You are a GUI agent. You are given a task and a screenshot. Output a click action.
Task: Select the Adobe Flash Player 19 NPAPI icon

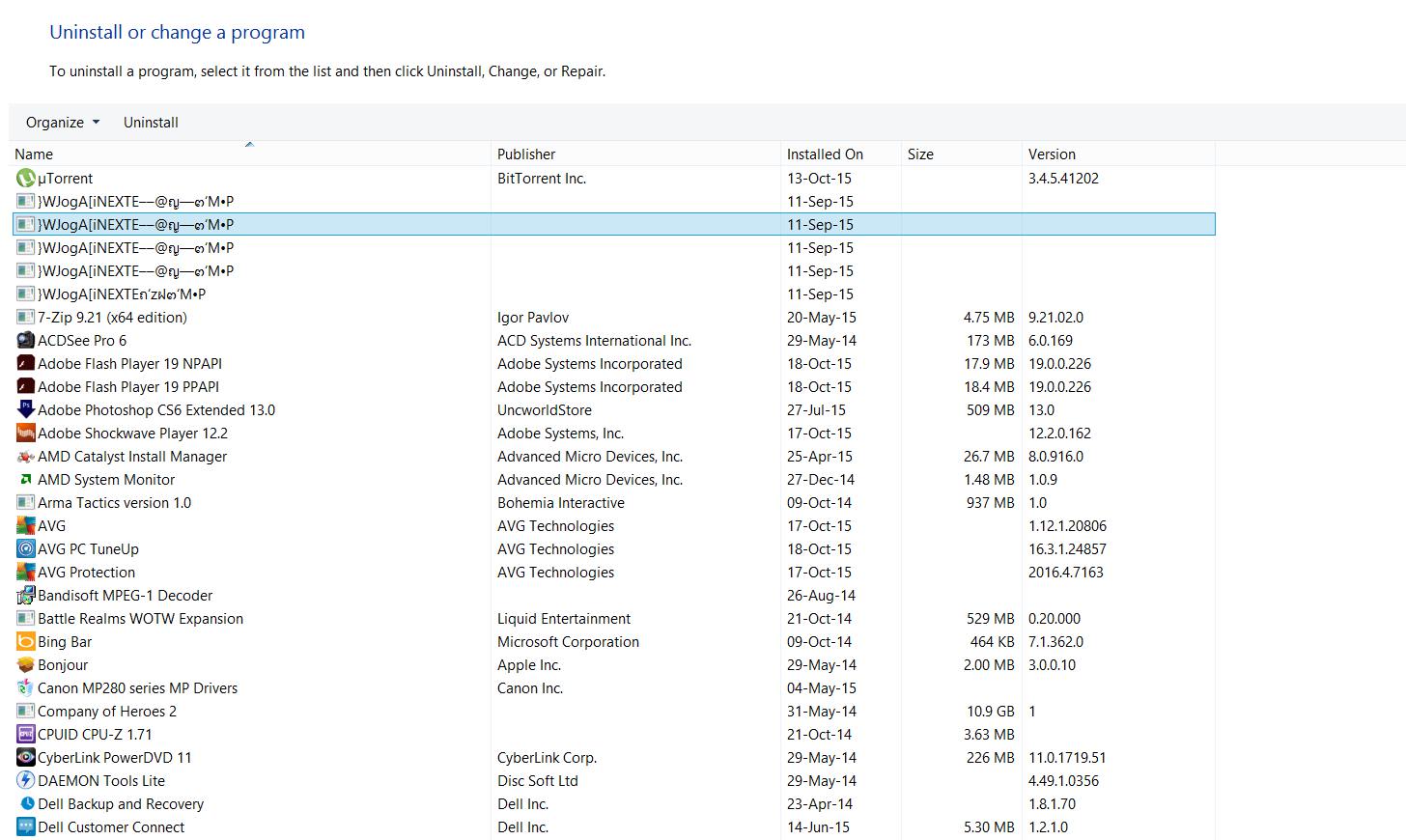point(26,364)
